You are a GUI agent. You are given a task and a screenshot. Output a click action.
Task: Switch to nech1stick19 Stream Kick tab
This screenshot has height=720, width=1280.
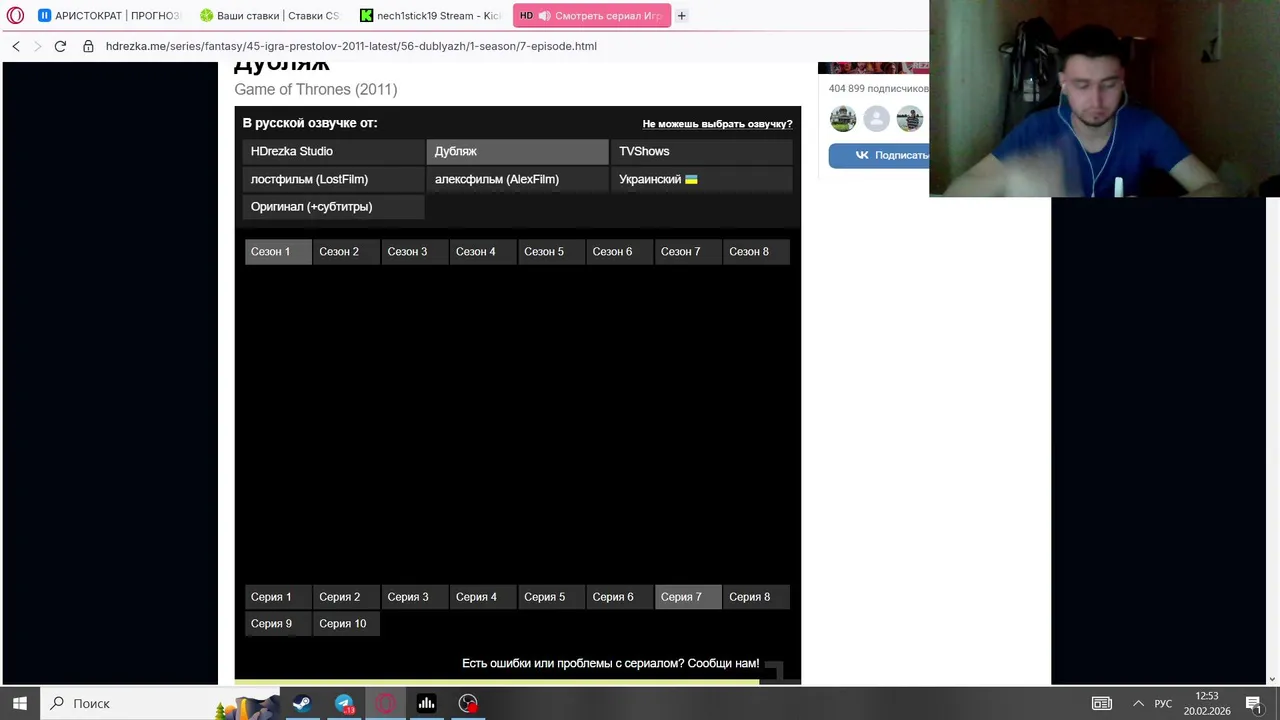click(x=430, y=16)
